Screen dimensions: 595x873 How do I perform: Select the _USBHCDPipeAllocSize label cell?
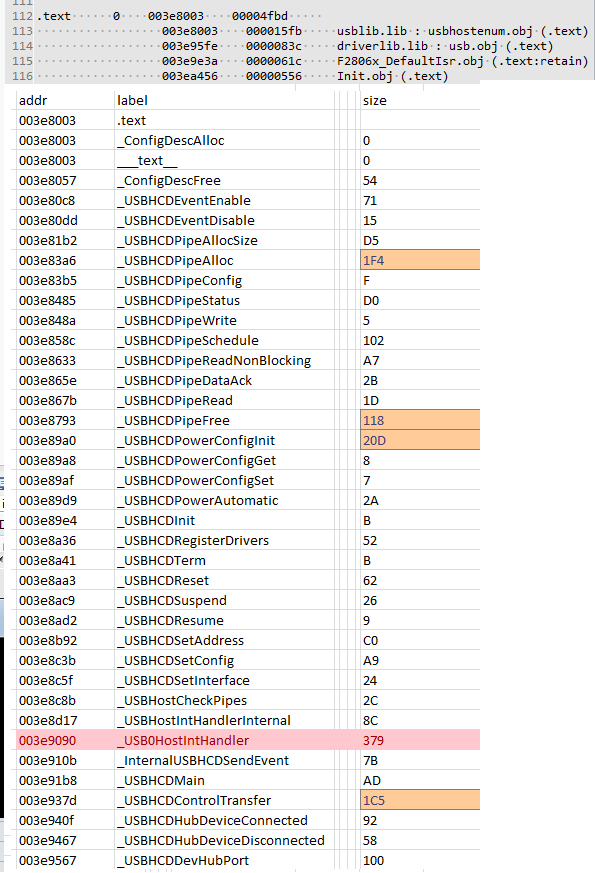click(x=224, y=241)
